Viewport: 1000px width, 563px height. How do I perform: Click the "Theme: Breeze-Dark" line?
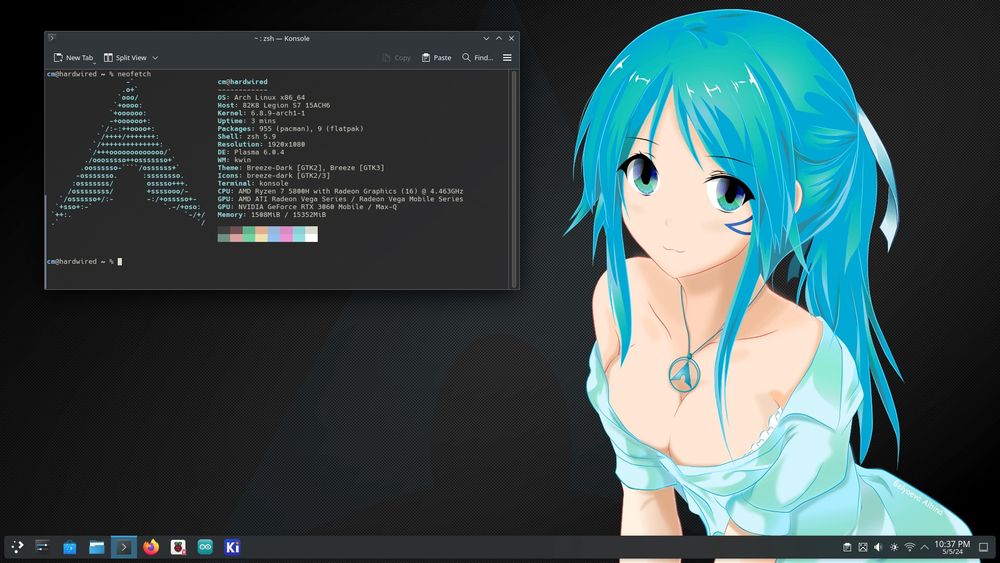tap(301, 168)
